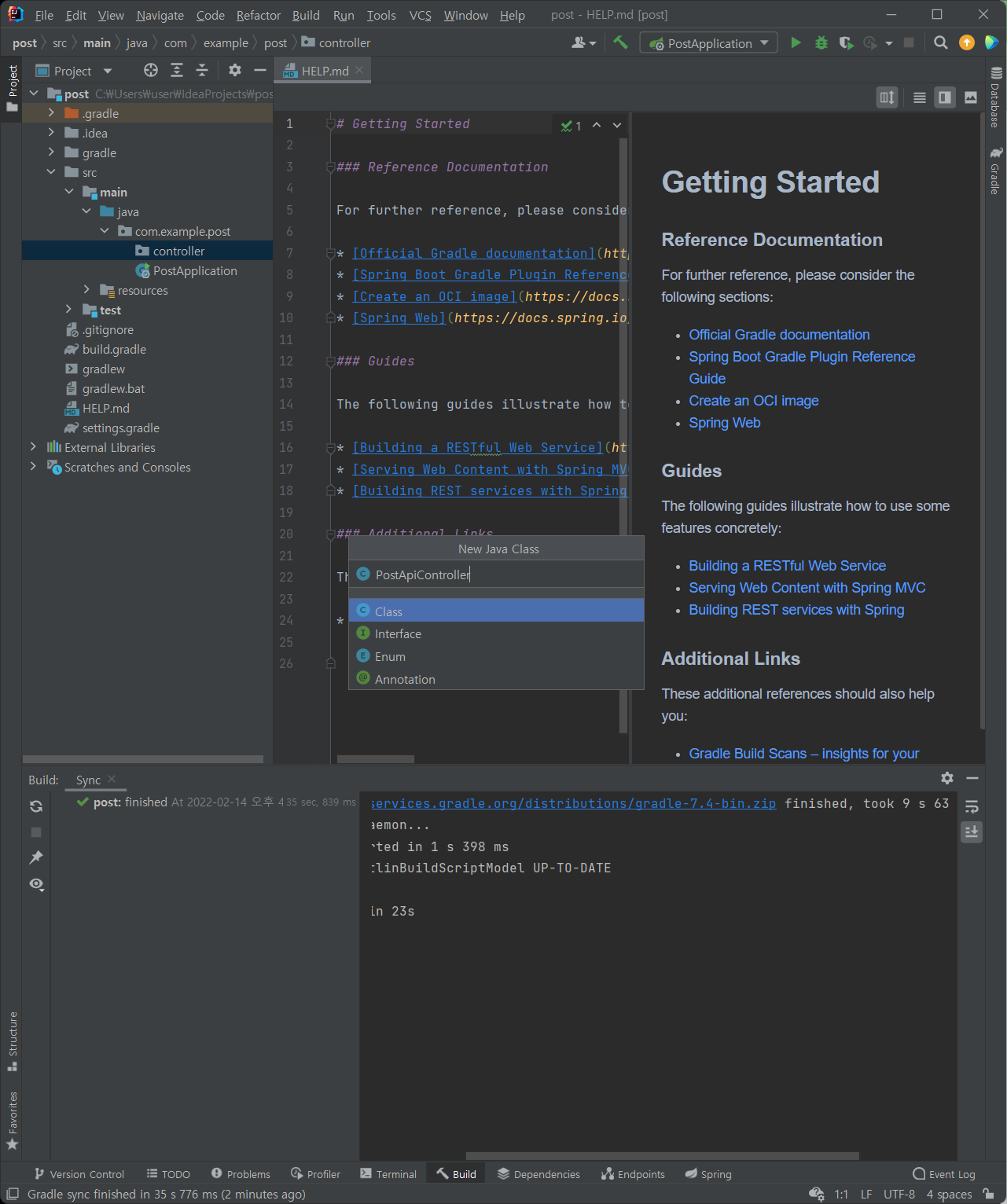This screenshot has height=1204, width=1007.
Task: Start debugging with the bug icon
Action: click(x=821, y=43)
